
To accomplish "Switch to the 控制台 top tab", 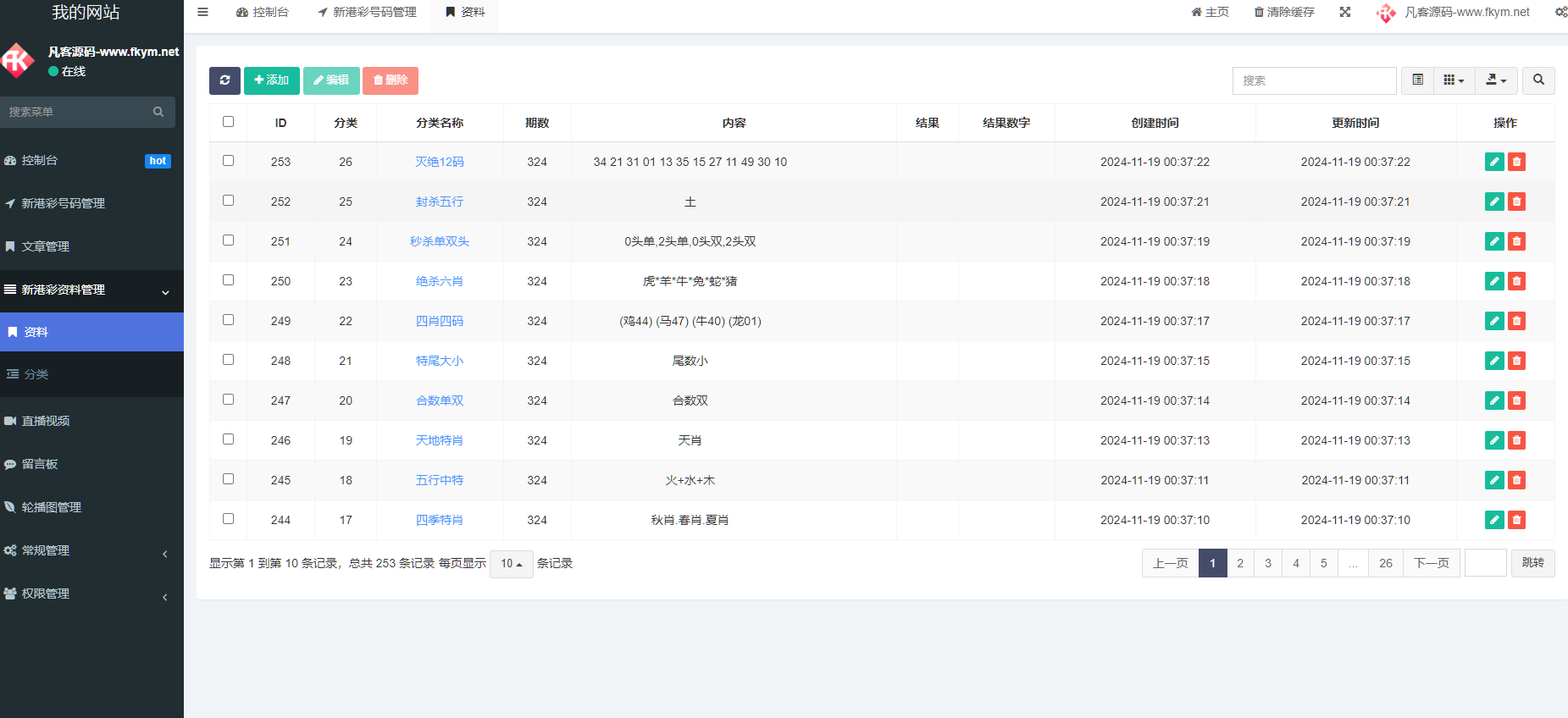I will click(x=263, y=12).
